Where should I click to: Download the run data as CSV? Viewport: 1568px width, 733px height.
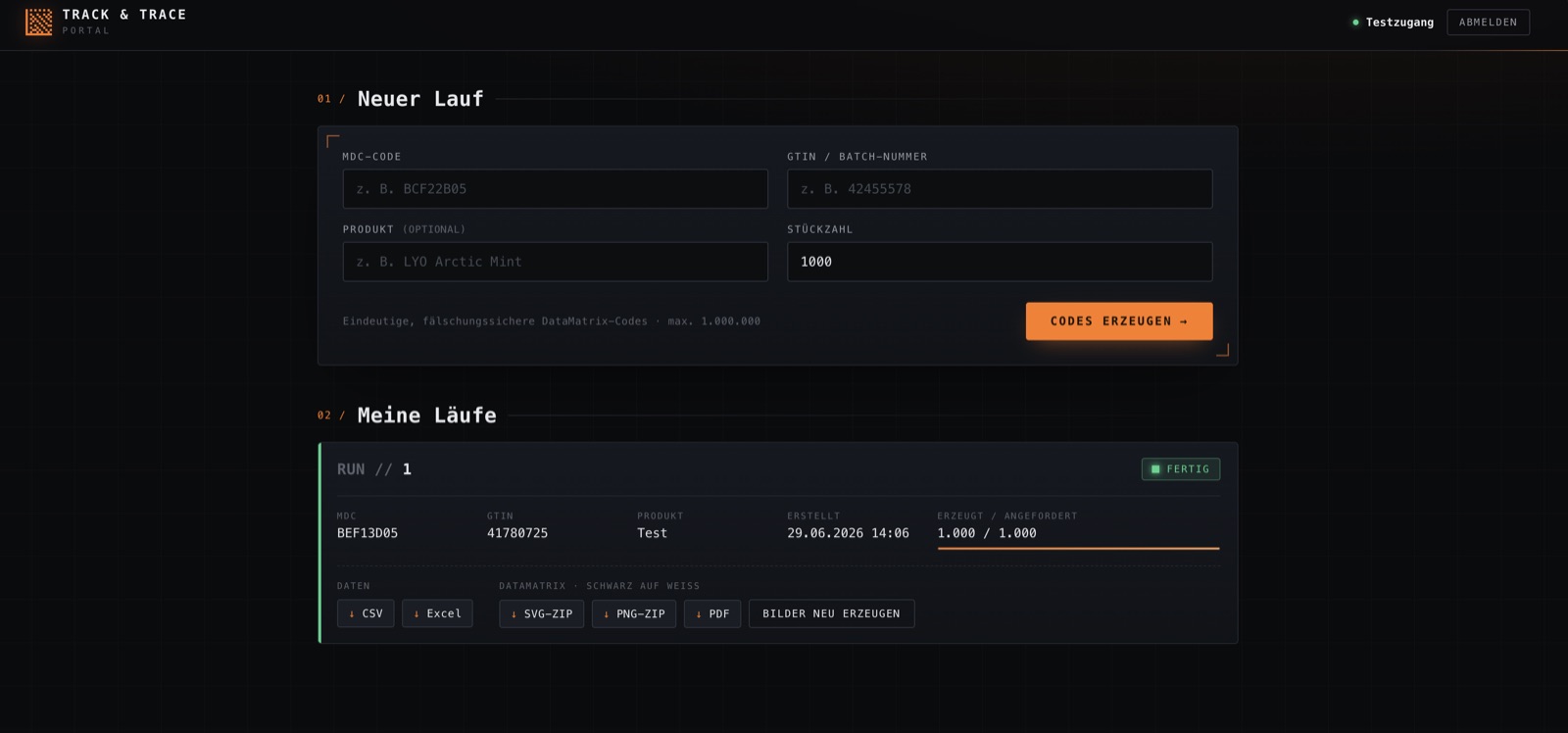pyautogui.click(x=366, y=613)
